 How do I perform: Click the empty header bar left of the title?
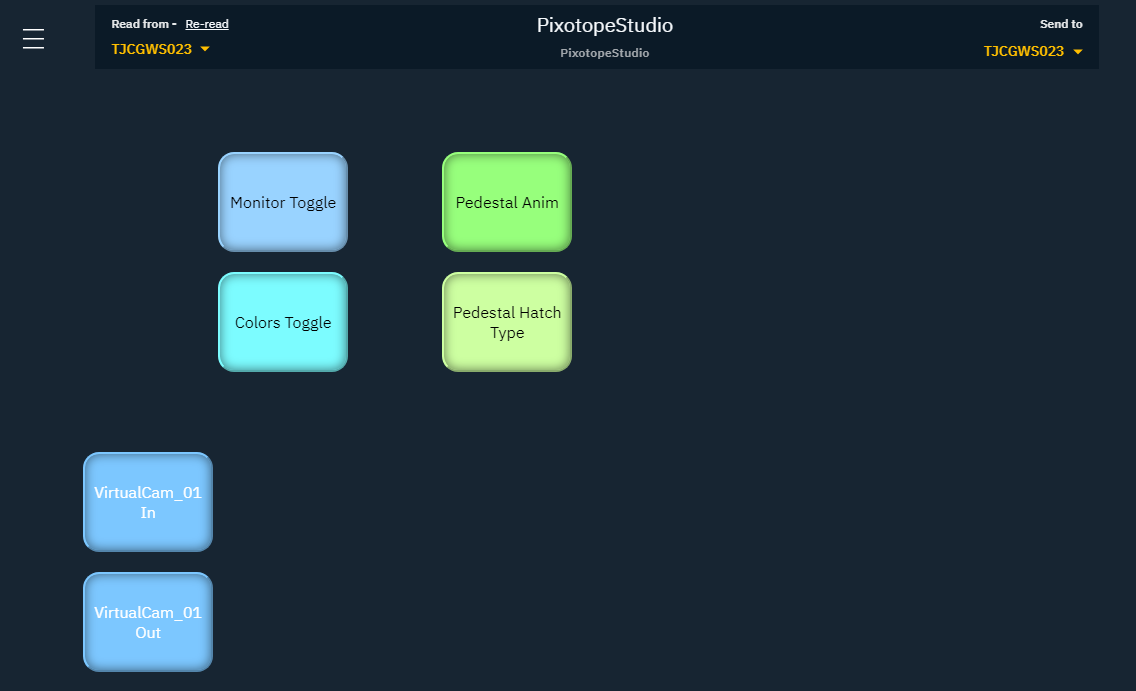coord(380,38)
